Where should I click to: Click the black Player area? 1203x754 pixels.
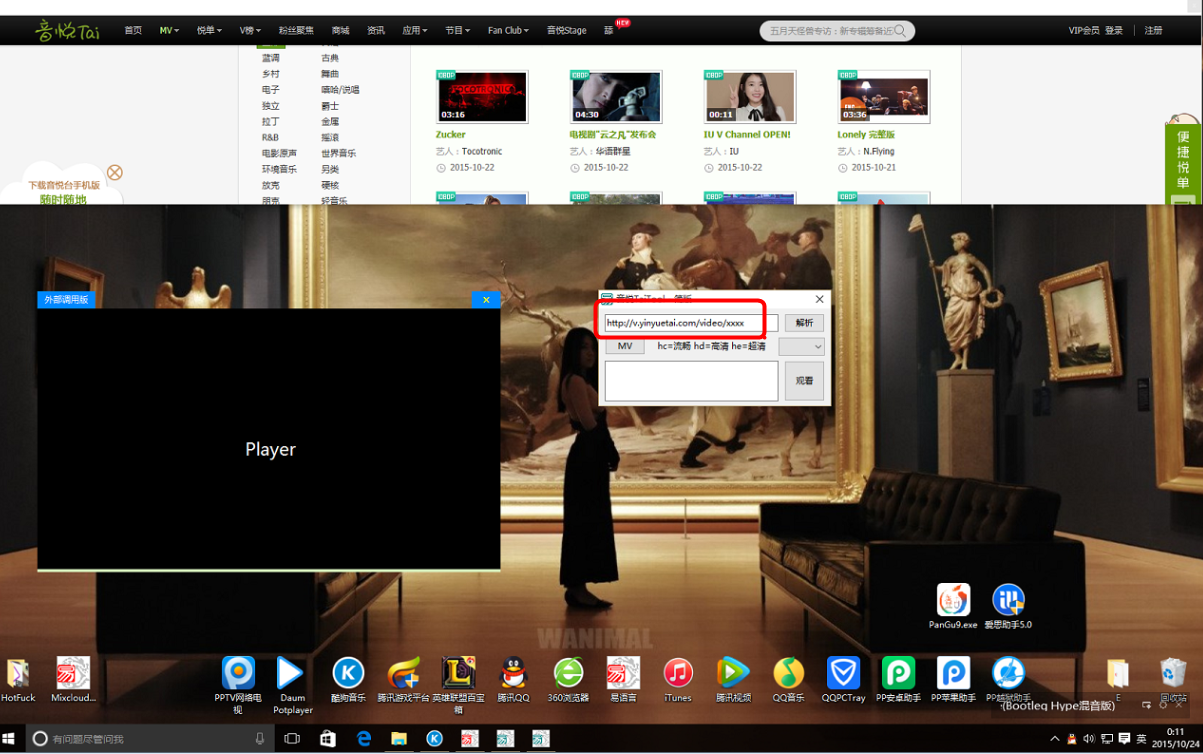point(269,440)
